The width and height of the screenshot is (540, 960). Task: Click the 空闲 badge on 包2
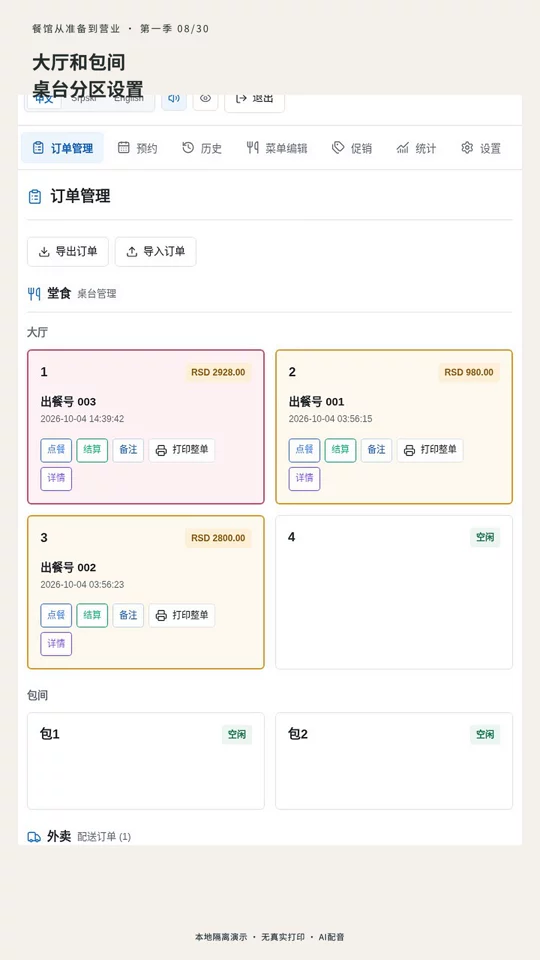point(485,735)
